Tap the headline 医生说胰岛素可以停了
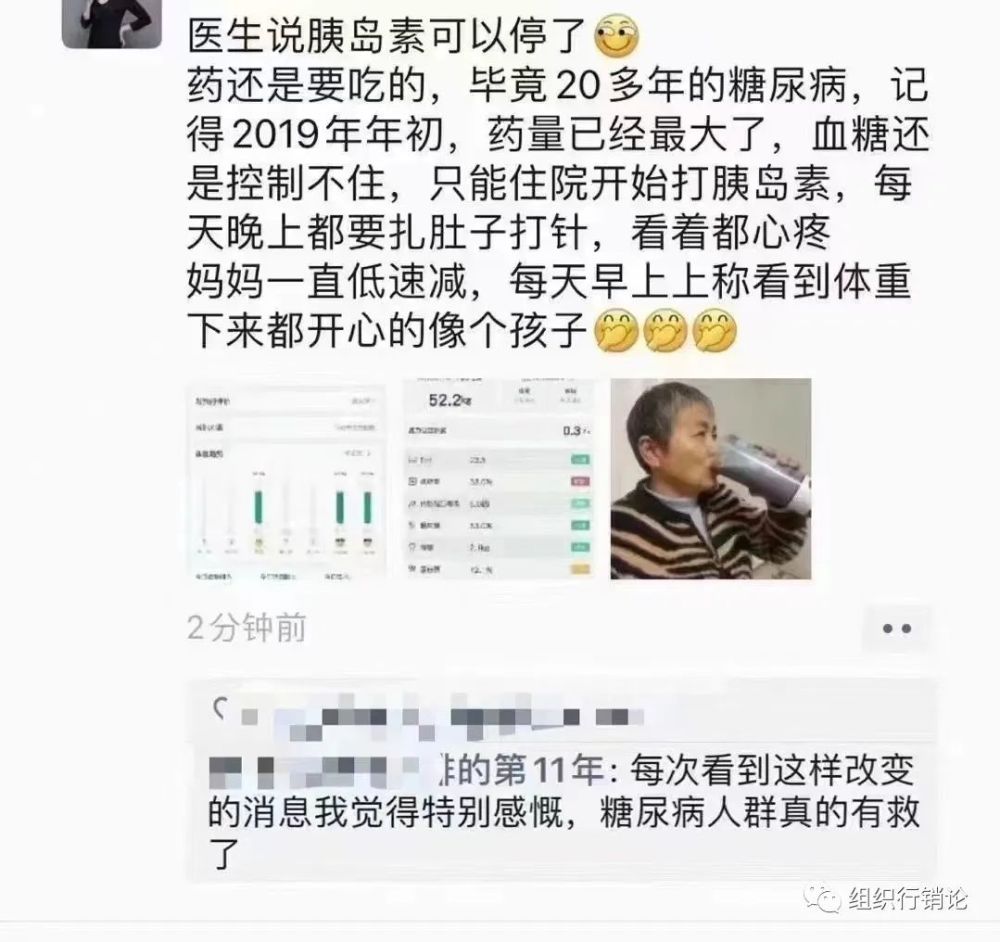Image resolution: width=1000 pixels, height=942 pixels. pos(387,36)
